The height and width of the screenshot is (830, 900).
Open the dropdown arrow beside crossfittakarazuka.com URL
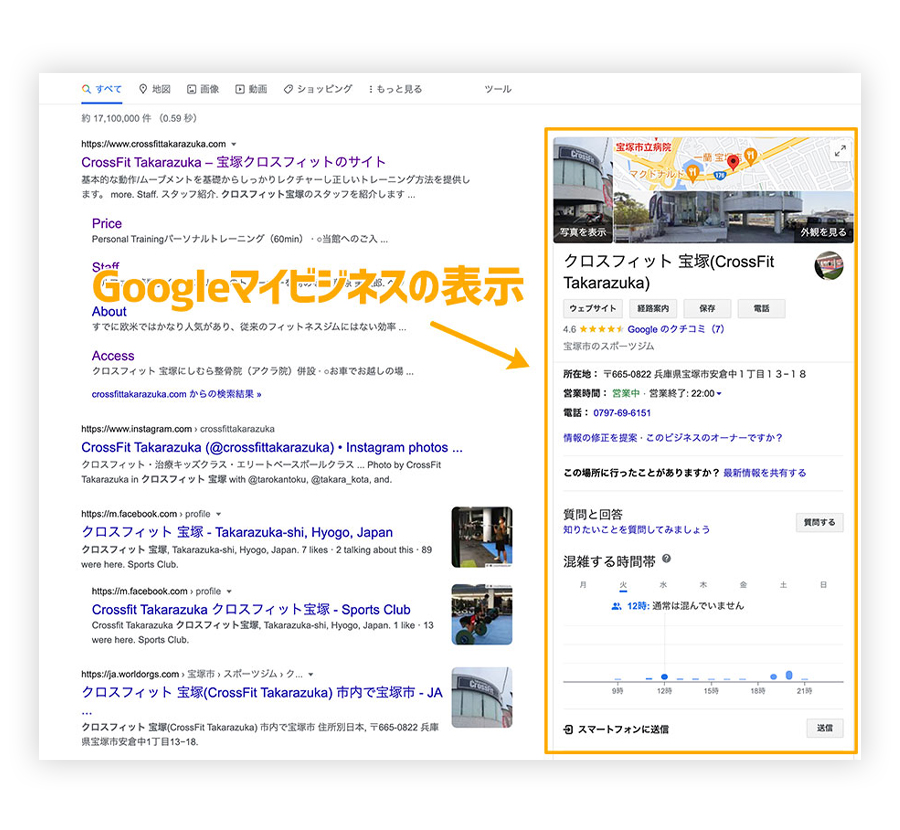[x=234, y=144]
